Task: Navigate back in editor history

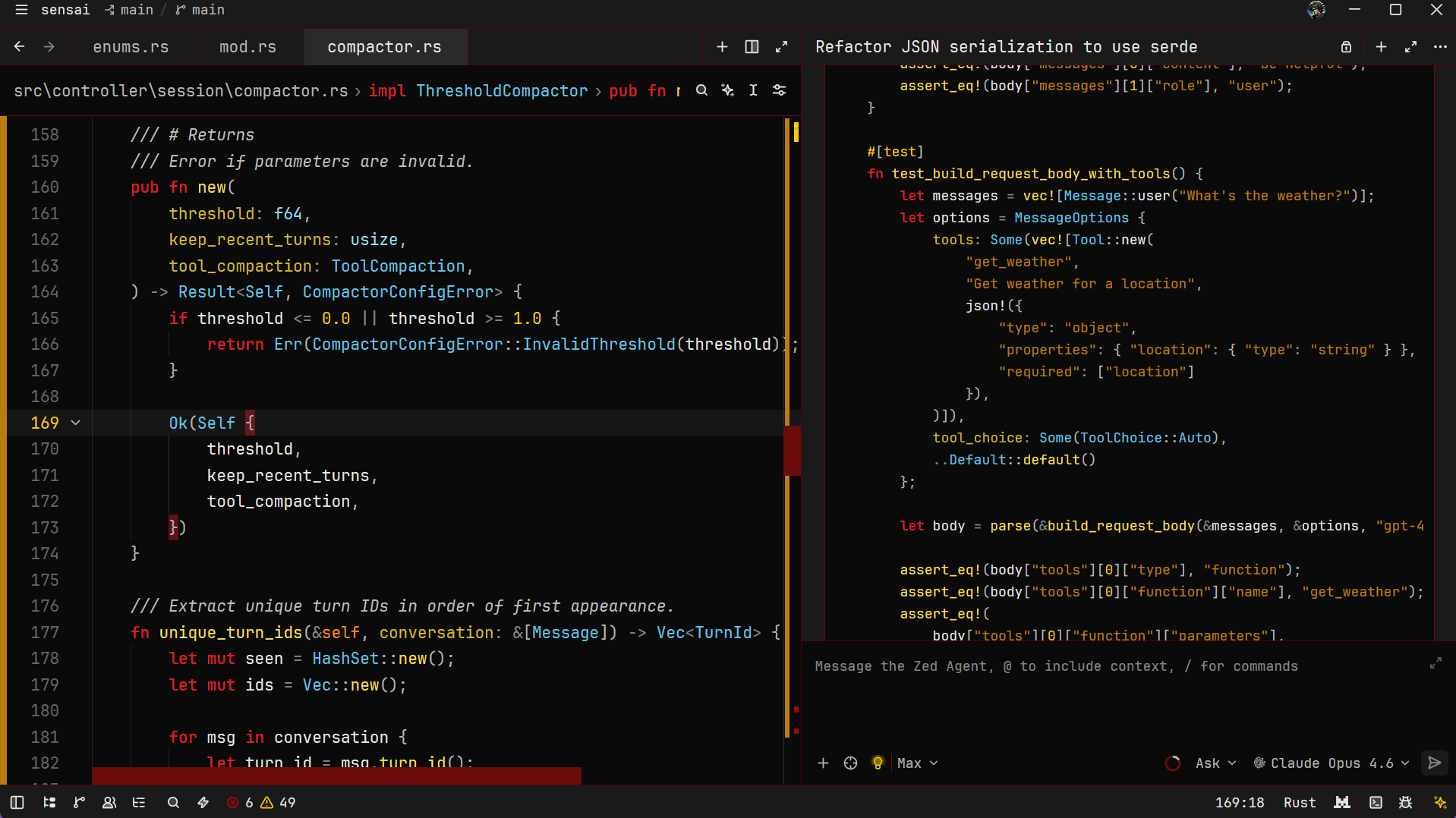Action: 20,47
